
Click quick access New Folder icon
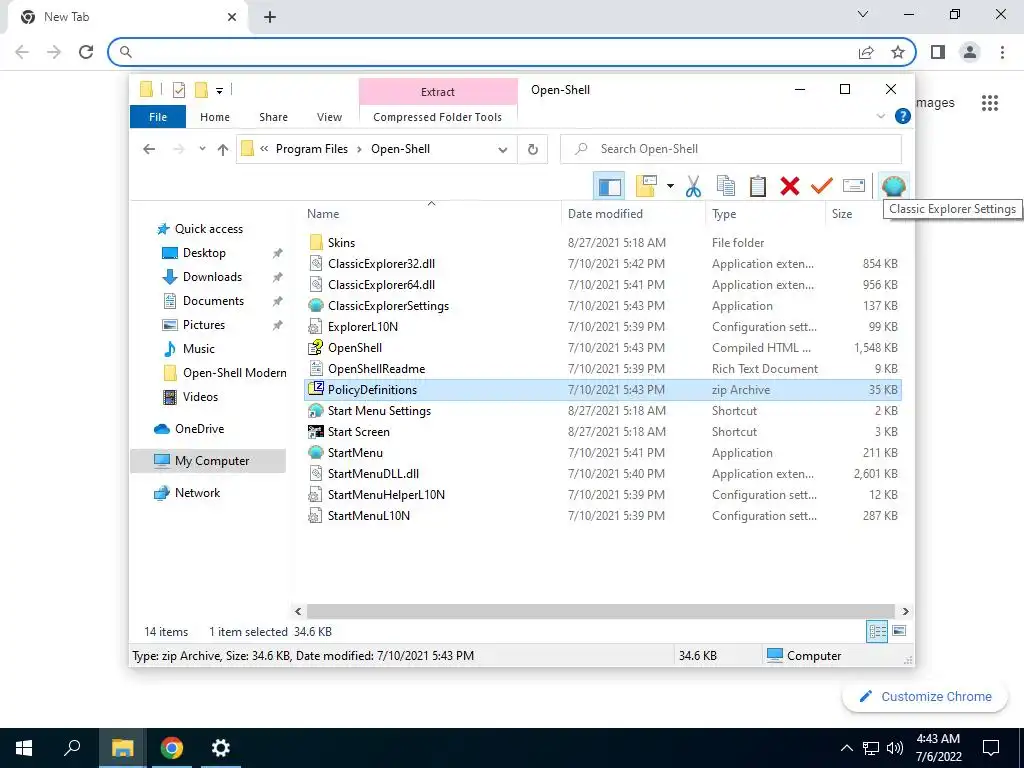(x=201, y=89)
